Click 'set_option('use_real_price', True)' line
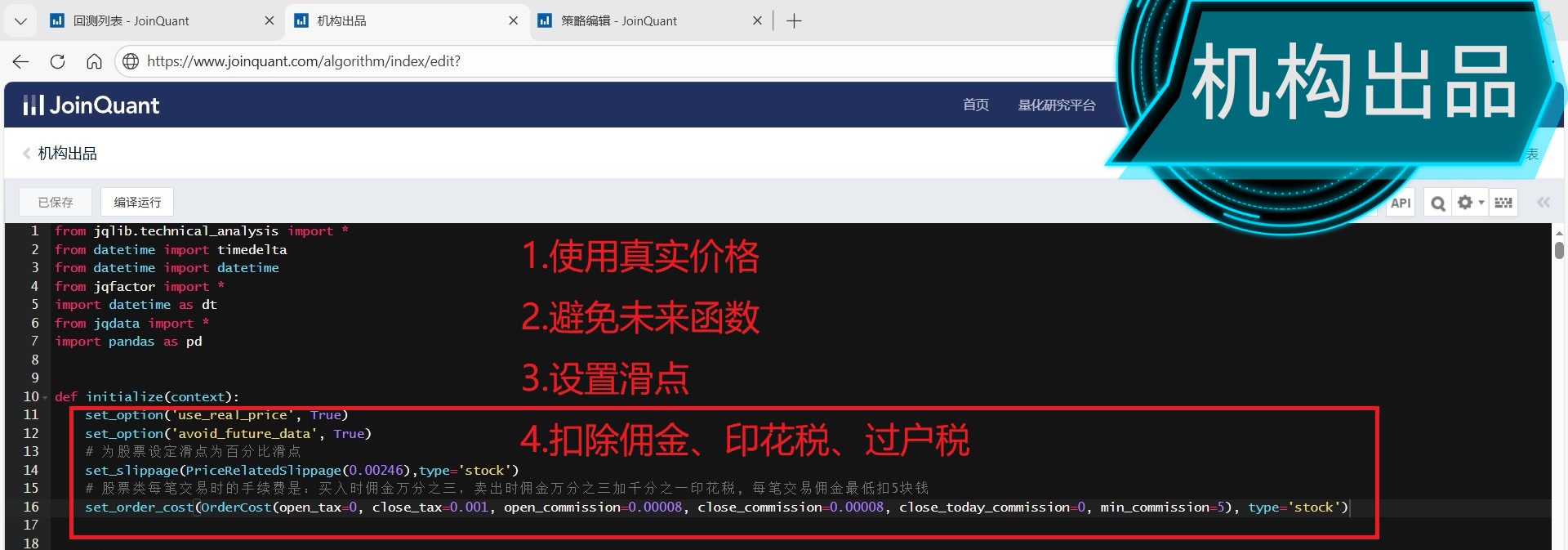Image resolution: width=1568 pixels, height=550 pixels. [x=216, y=415]
